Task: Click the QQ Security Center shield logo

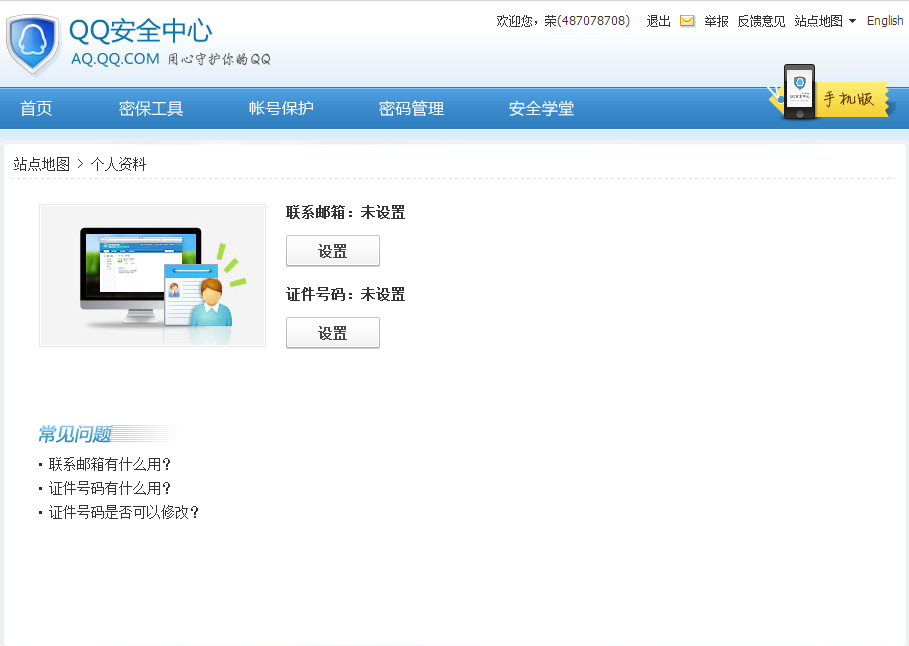Action: pyautogui.click(x=33, y=44)
